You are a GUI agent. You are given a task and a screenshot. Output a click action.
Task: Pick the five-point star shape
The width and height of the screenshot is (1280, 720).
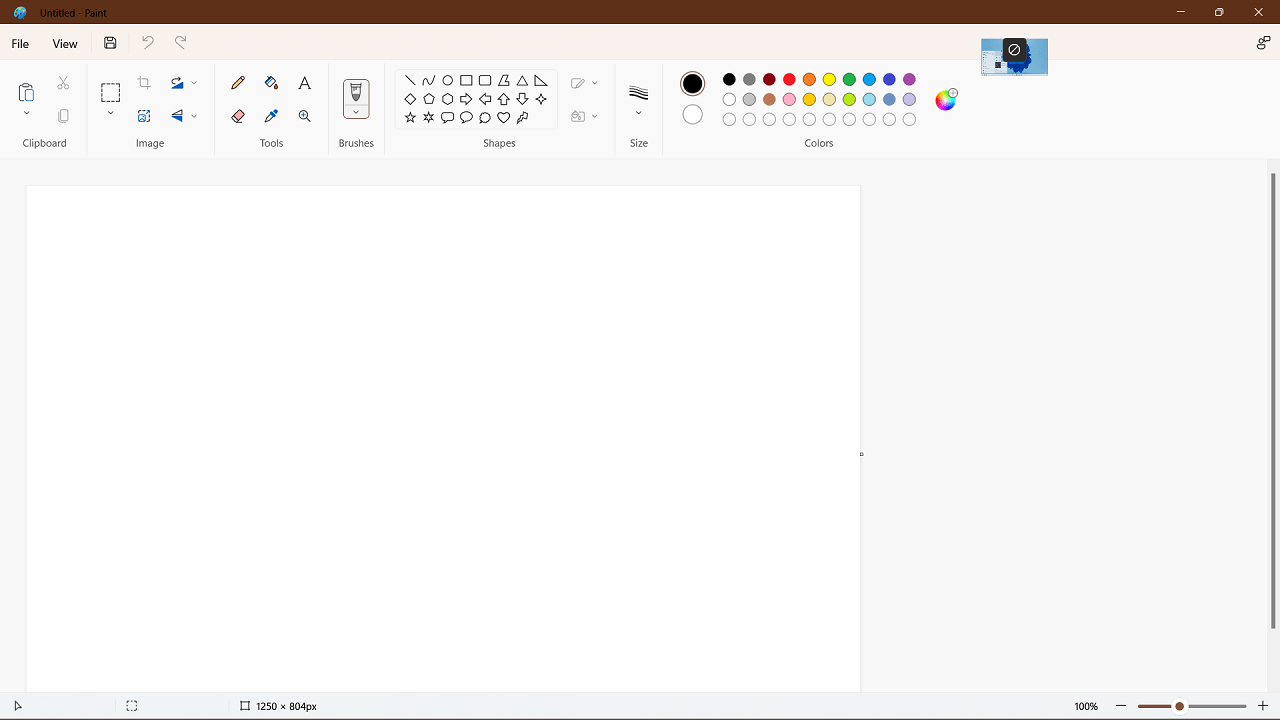coord(410,118)
